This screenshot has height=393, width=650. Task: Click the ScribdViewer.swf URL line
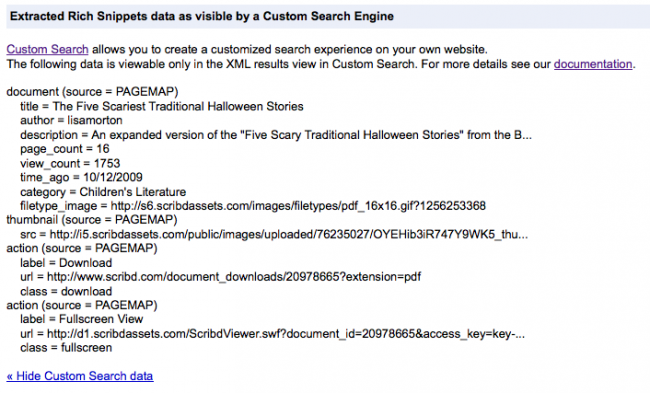[x=272, y=334]
